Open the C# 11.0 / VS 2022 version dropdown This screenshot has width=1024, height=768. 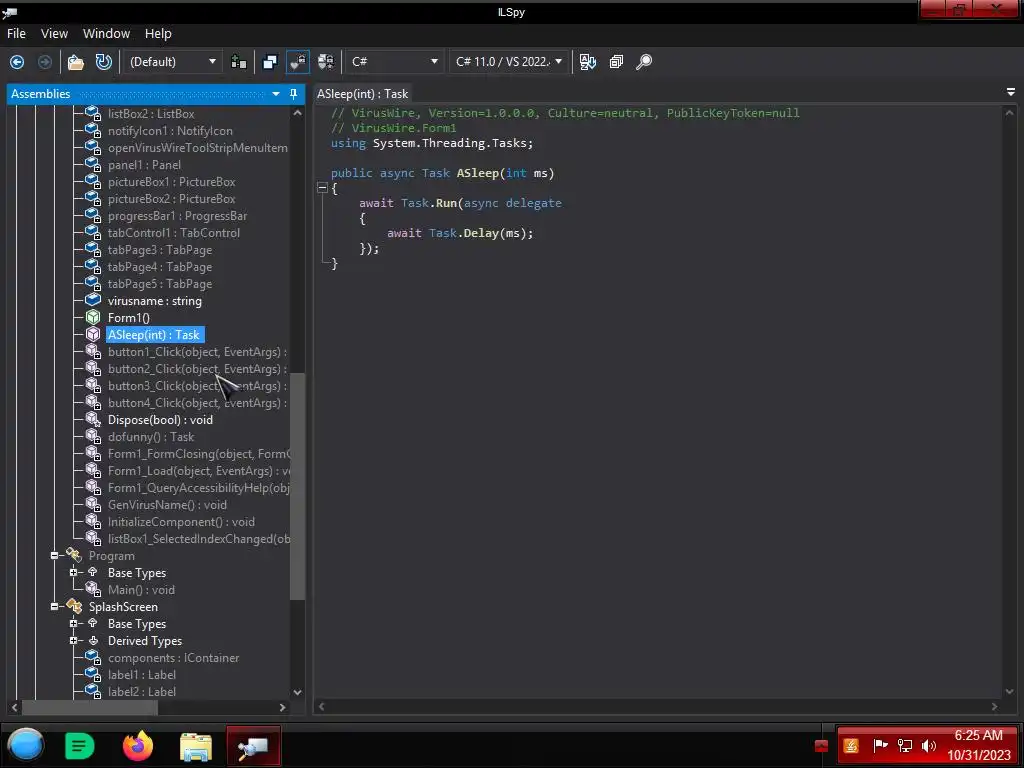(x=509, y=62)
